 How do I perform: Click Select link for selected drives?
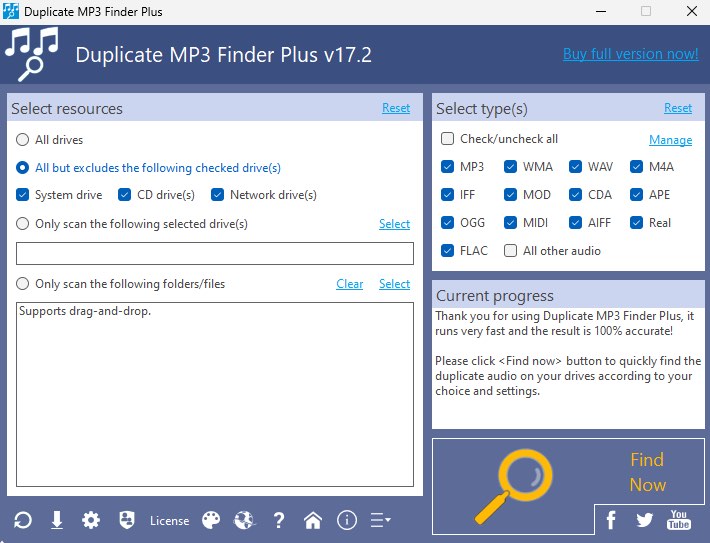(394, 224)
